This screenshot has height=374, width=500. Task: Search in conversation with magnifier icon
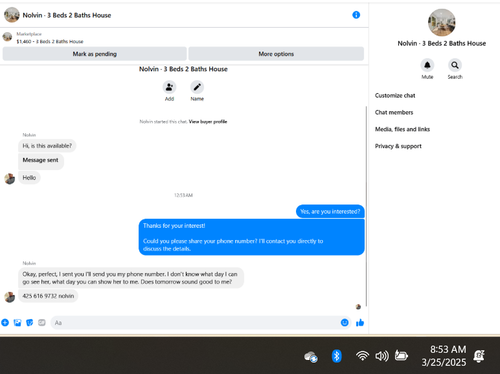[455, 65]
